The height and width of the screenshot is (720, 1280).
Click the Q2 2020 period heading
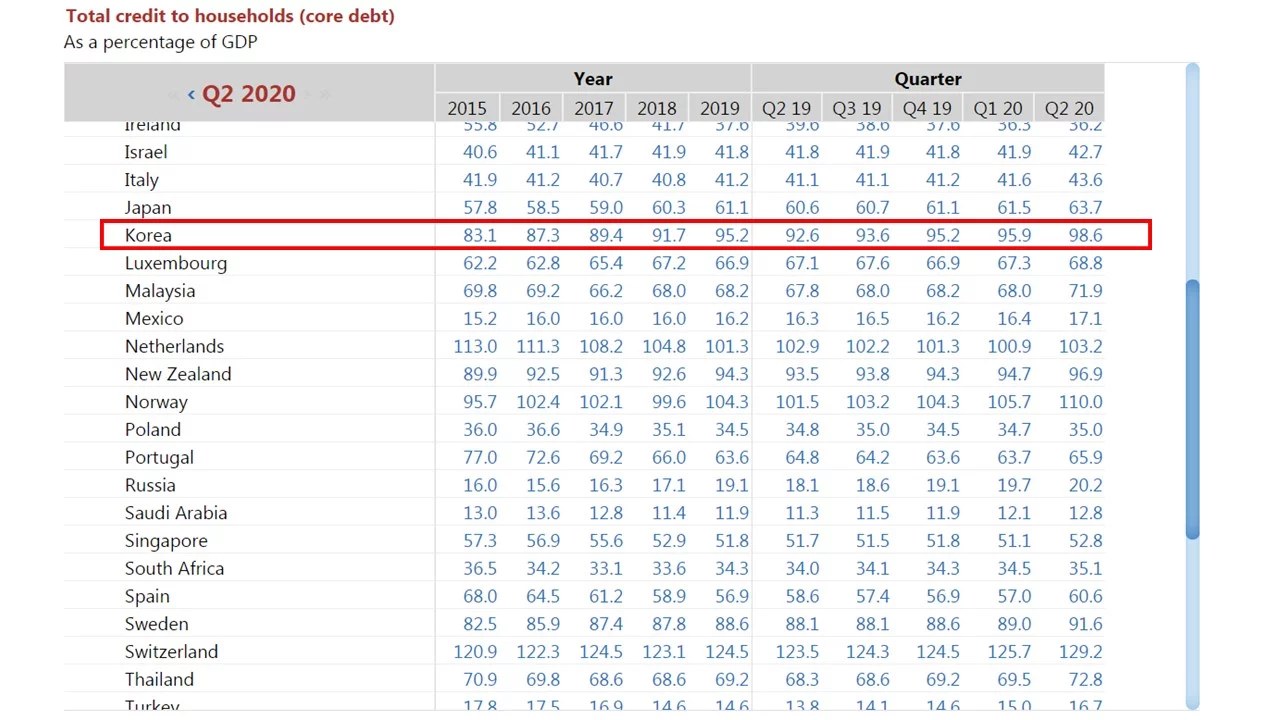(x=249, y=94)
